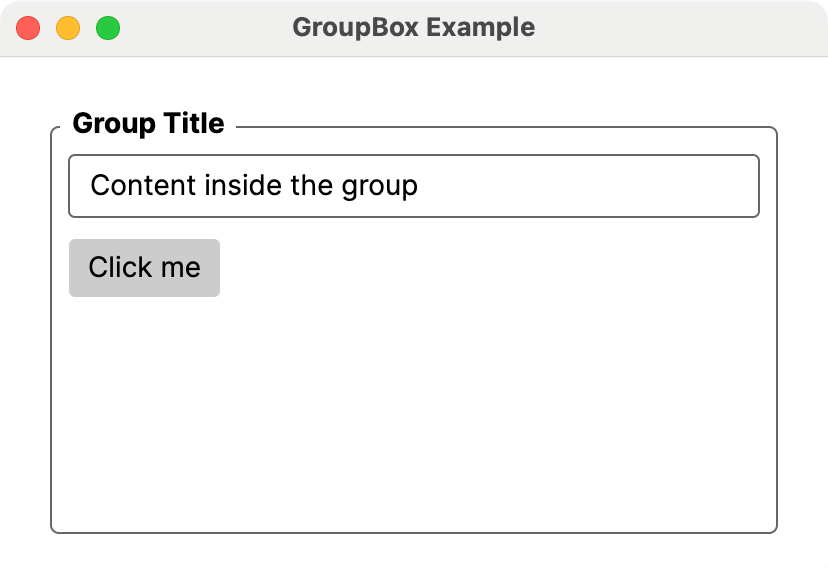Click the white margin beneath the group box frame

413,558
